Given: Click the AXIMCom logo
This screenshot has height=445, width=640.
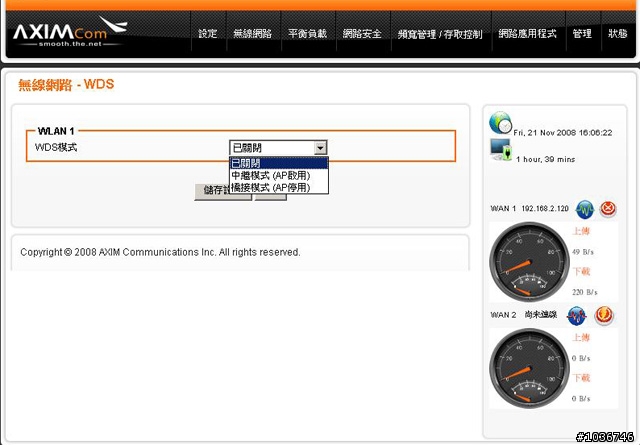Looking at the screenshot, I should [70, 32].
